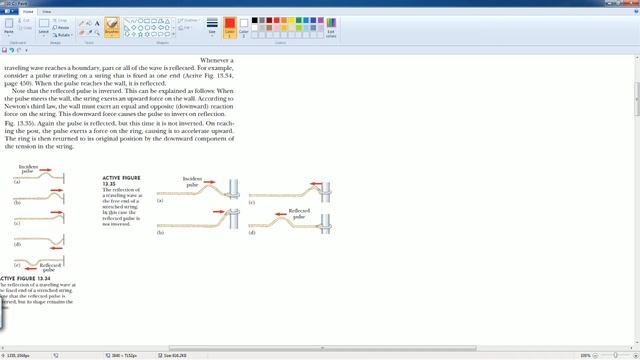Pick the yellow color swatch

(x=291, y=20)
